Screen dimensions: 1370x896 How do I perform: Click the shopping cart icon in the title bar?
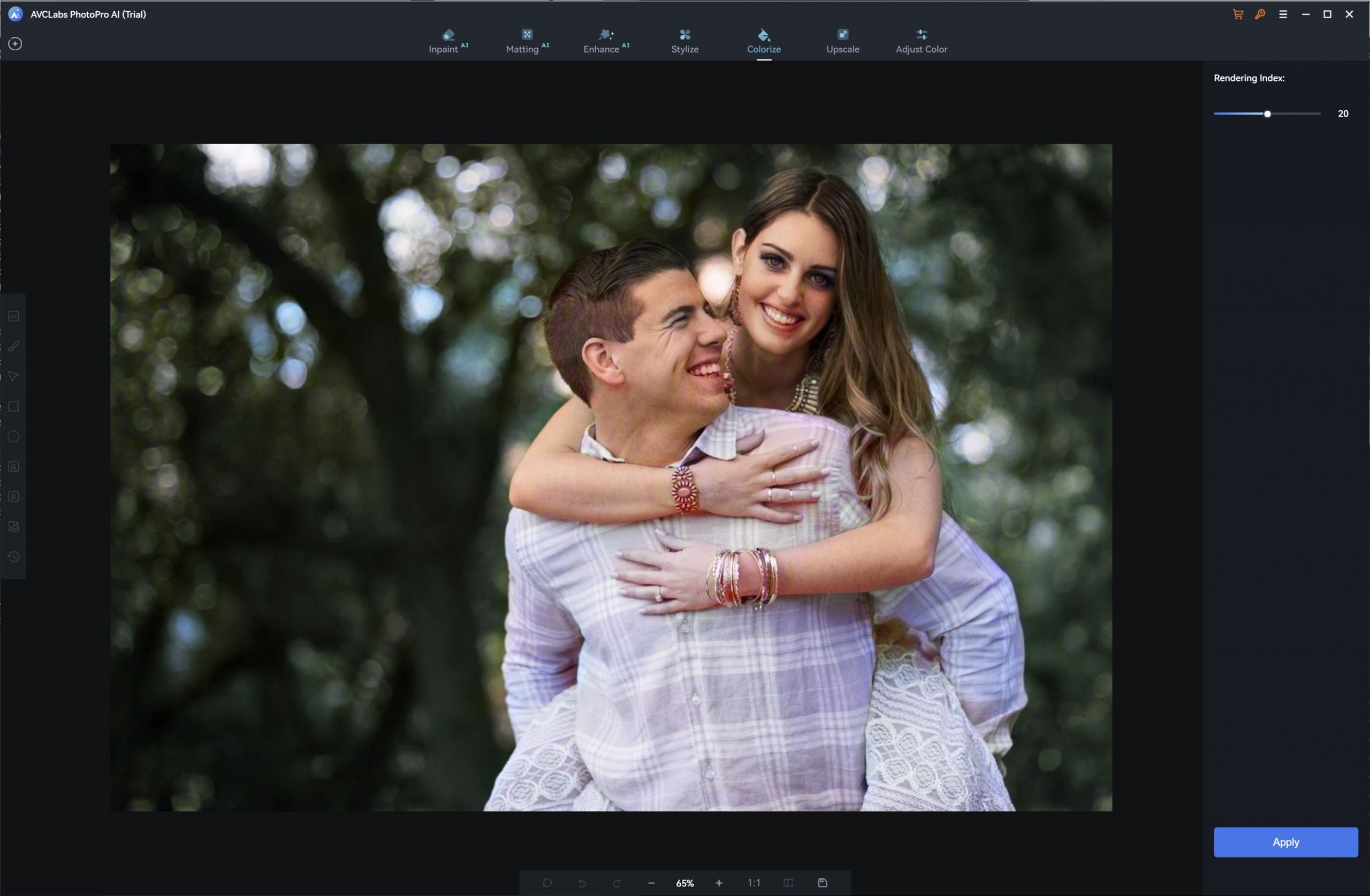point(1237,14)
